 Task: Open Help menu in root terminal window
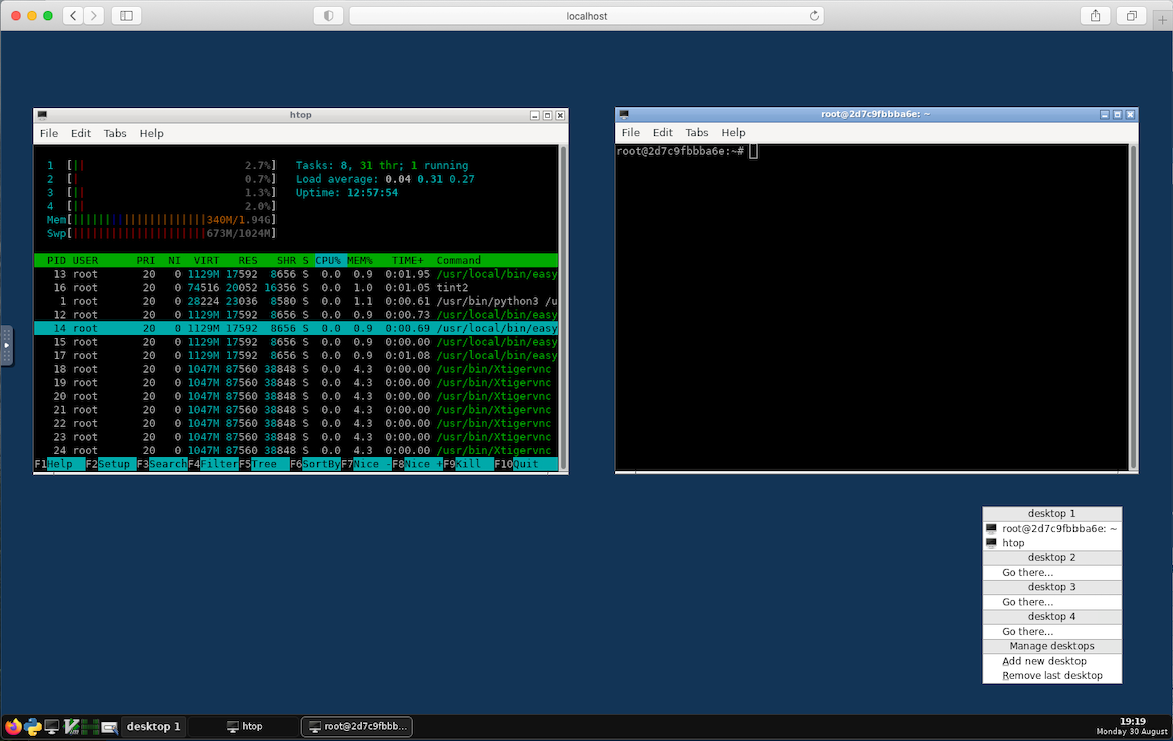point(733,132)
